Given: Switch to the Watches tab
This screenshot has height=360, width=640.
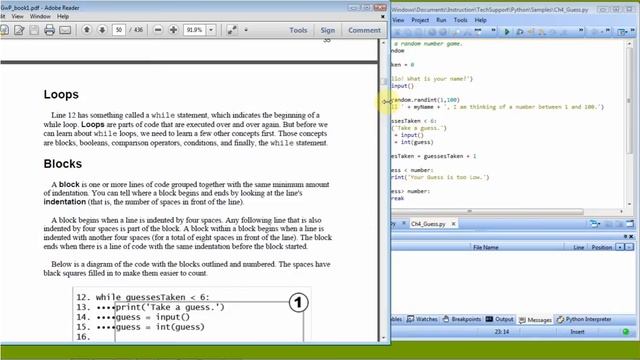Looking at the screenshot, I should point(422,319).
